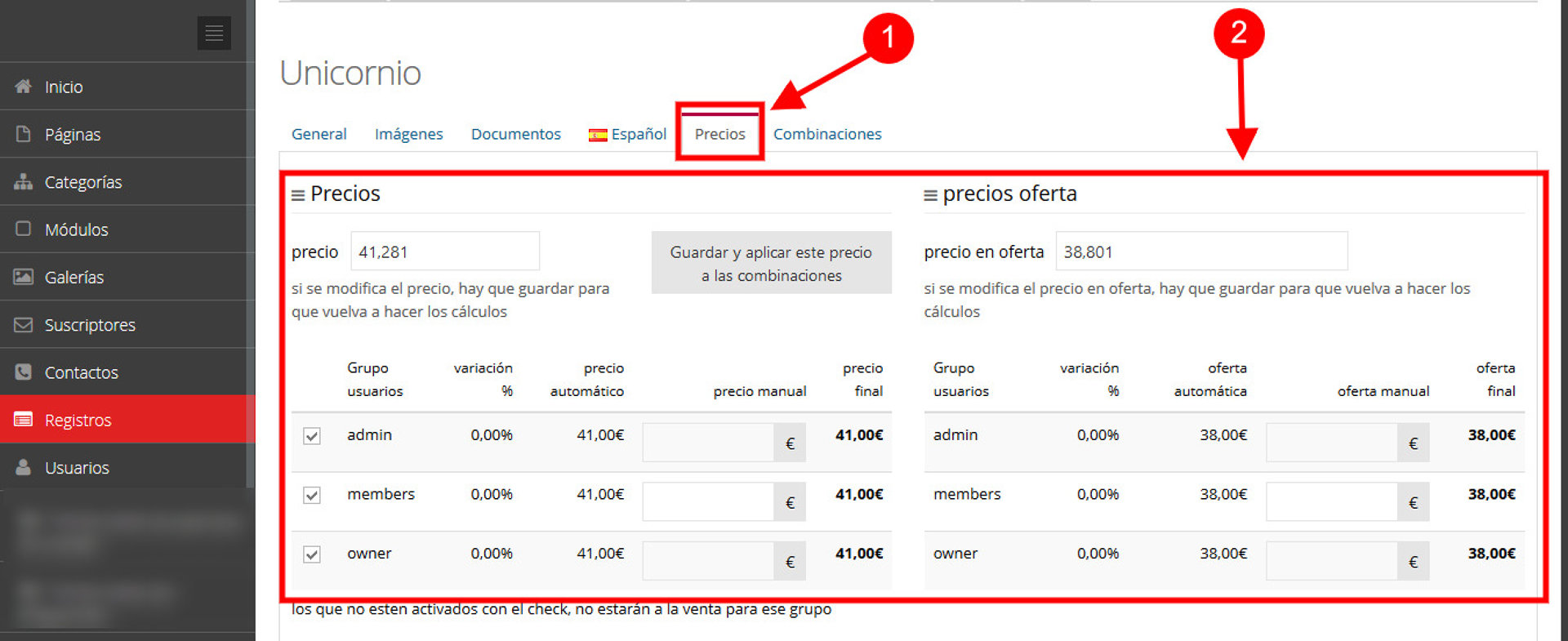Click the Suscriptores envelope icon
Viewport: 1568px width, 641px height.
(x=24, y=324)
